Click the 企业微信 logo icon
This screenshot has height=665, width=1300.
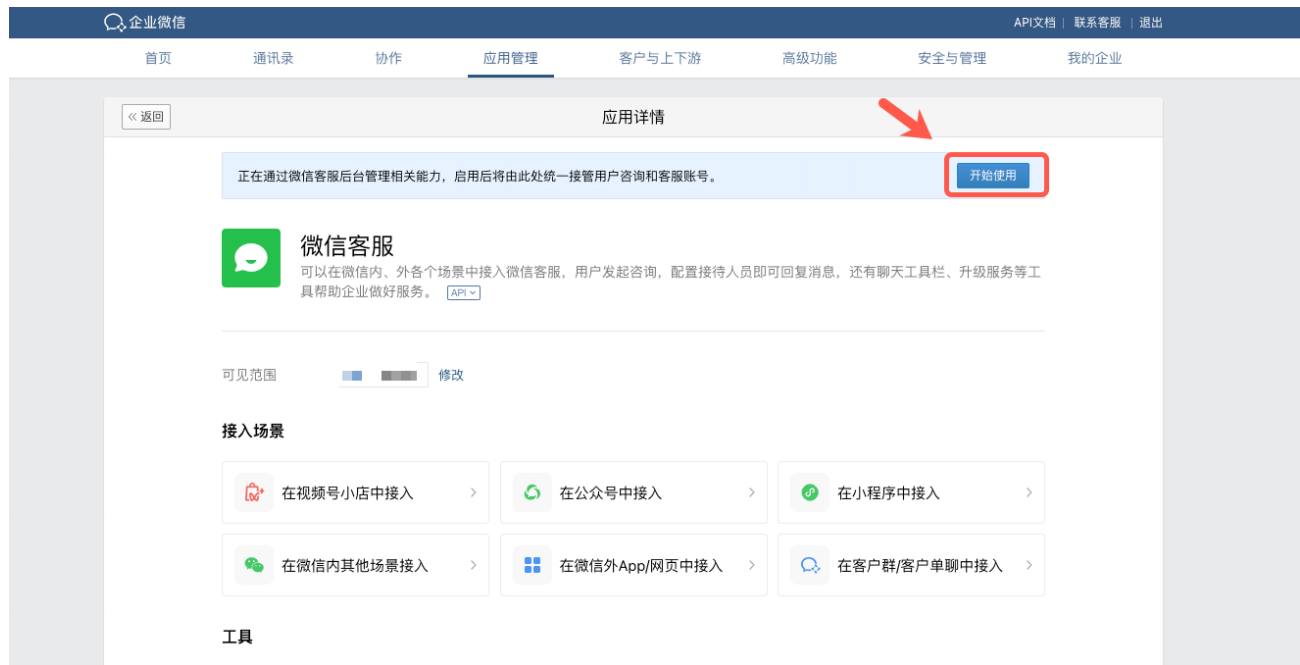pyautogui.click(x=115, y=22)
